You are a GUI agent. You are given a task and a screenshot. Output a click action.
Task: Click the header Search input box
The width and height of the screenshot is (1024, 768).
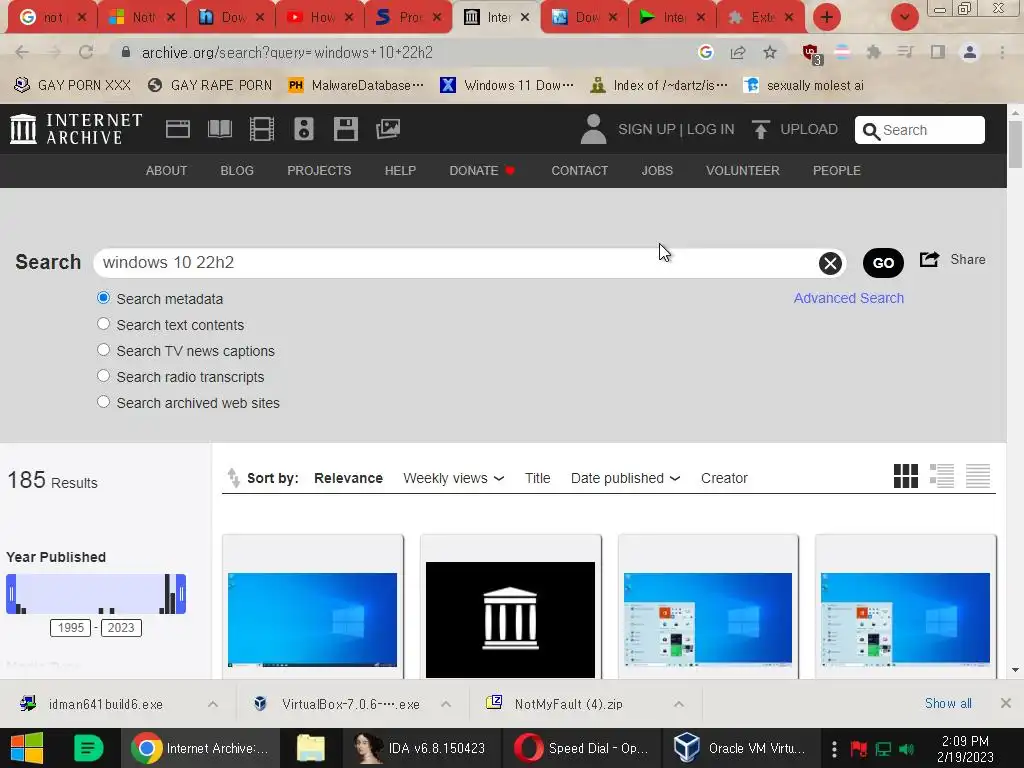[920, 130]
